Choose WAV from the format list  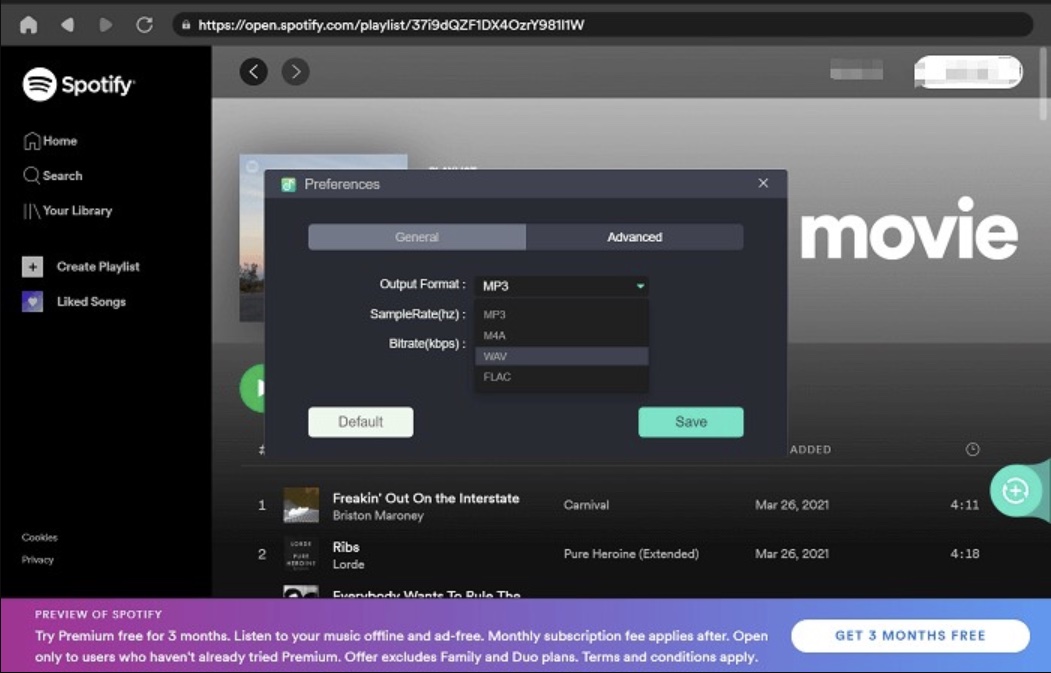pos(562,356)
